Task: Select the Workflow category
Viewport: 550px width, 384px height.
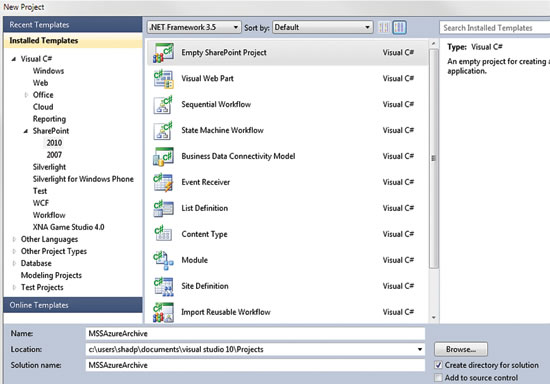Action: click(49, 215)
